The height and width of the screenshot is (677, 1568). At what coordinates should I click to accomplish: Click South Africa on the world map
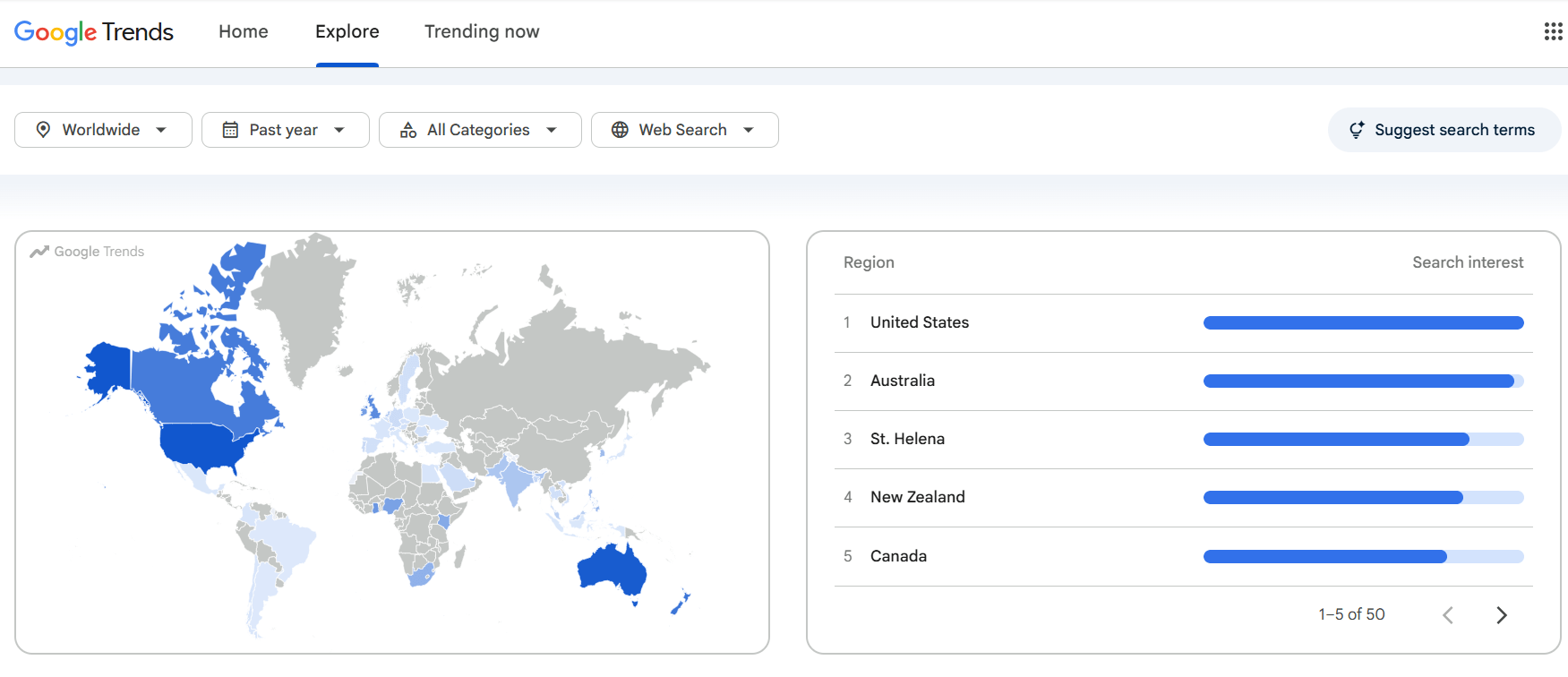point(421,575)
